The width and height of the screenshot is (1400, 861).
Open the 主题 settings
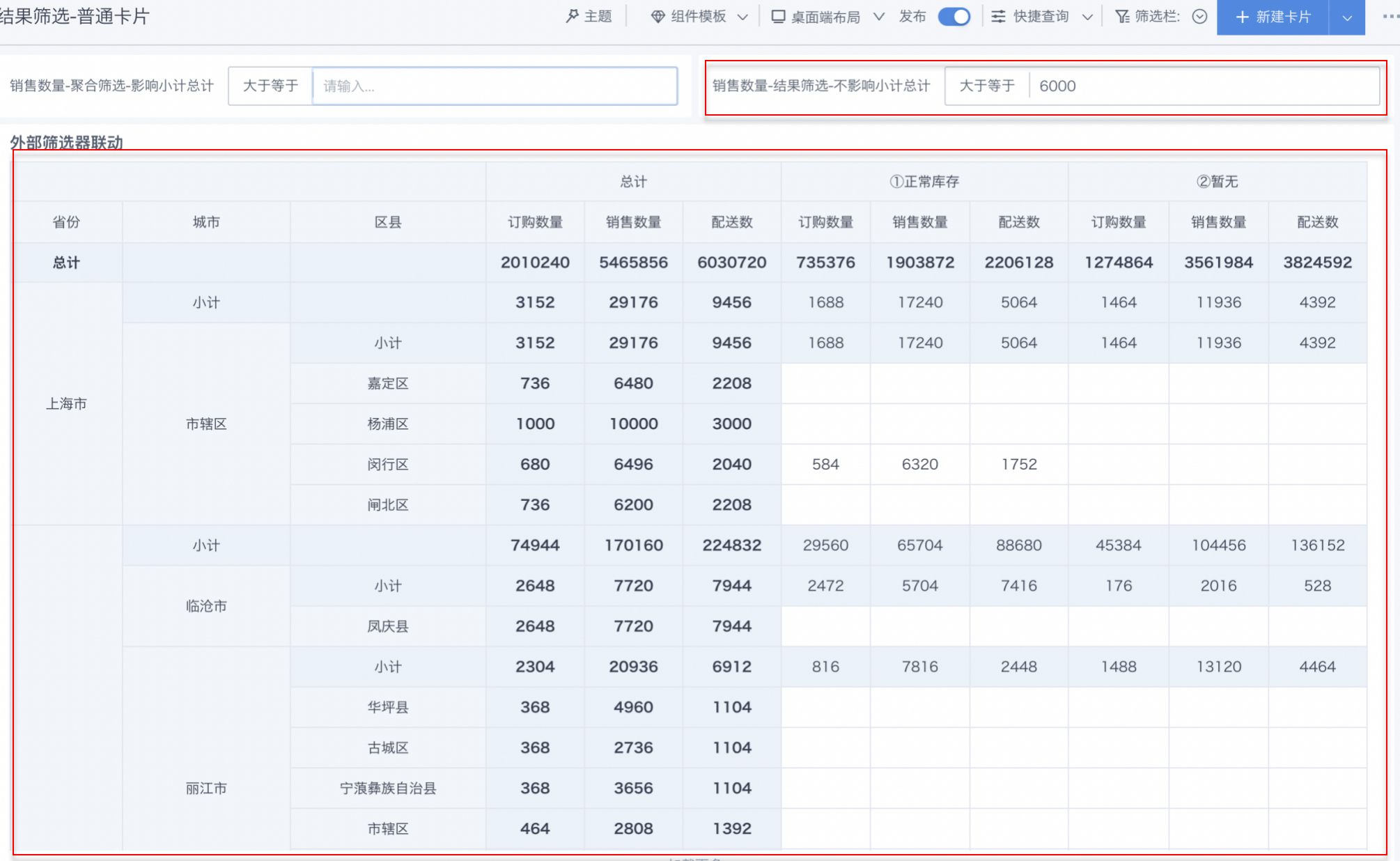(589, 17)
